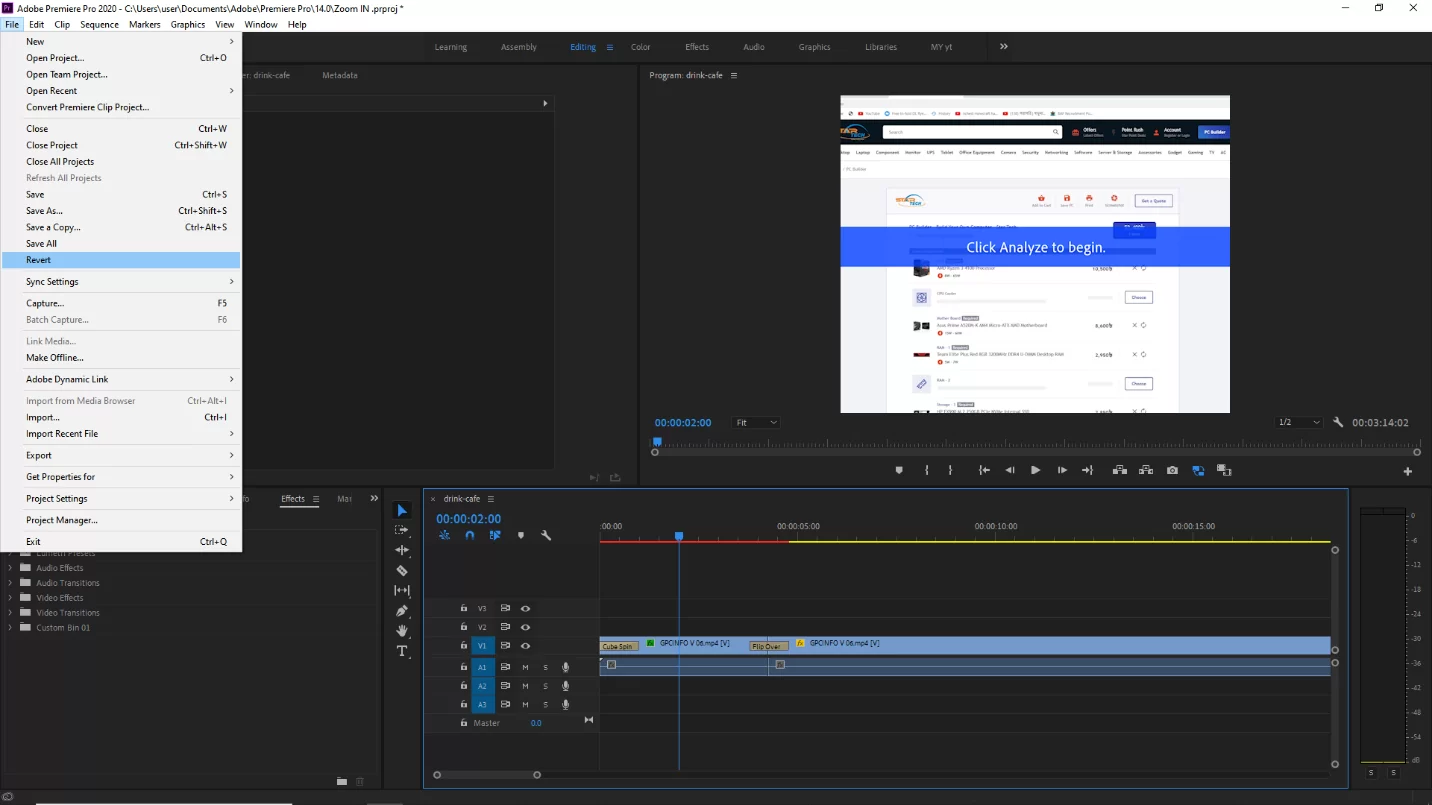Open playback resolution 1/2 dropdown
The image size is (1432, 805).
1299,422
